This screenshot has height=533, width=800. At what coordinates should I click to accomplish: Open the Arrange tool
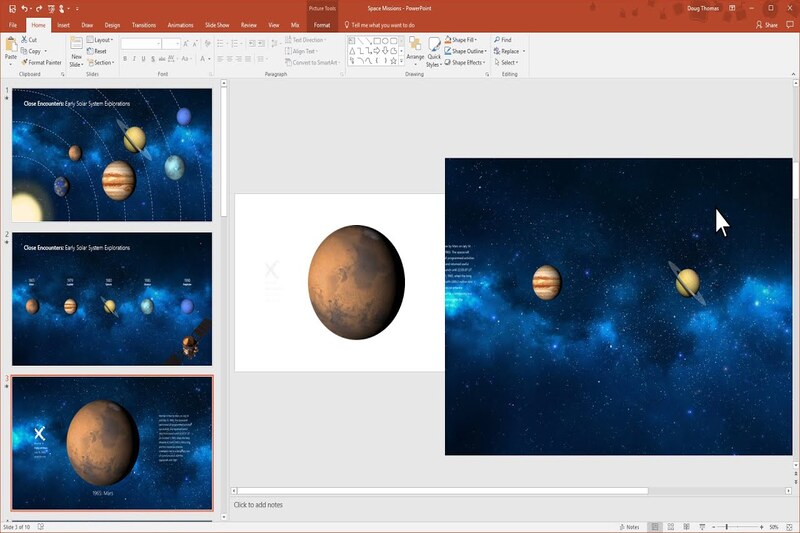point(415,50)
